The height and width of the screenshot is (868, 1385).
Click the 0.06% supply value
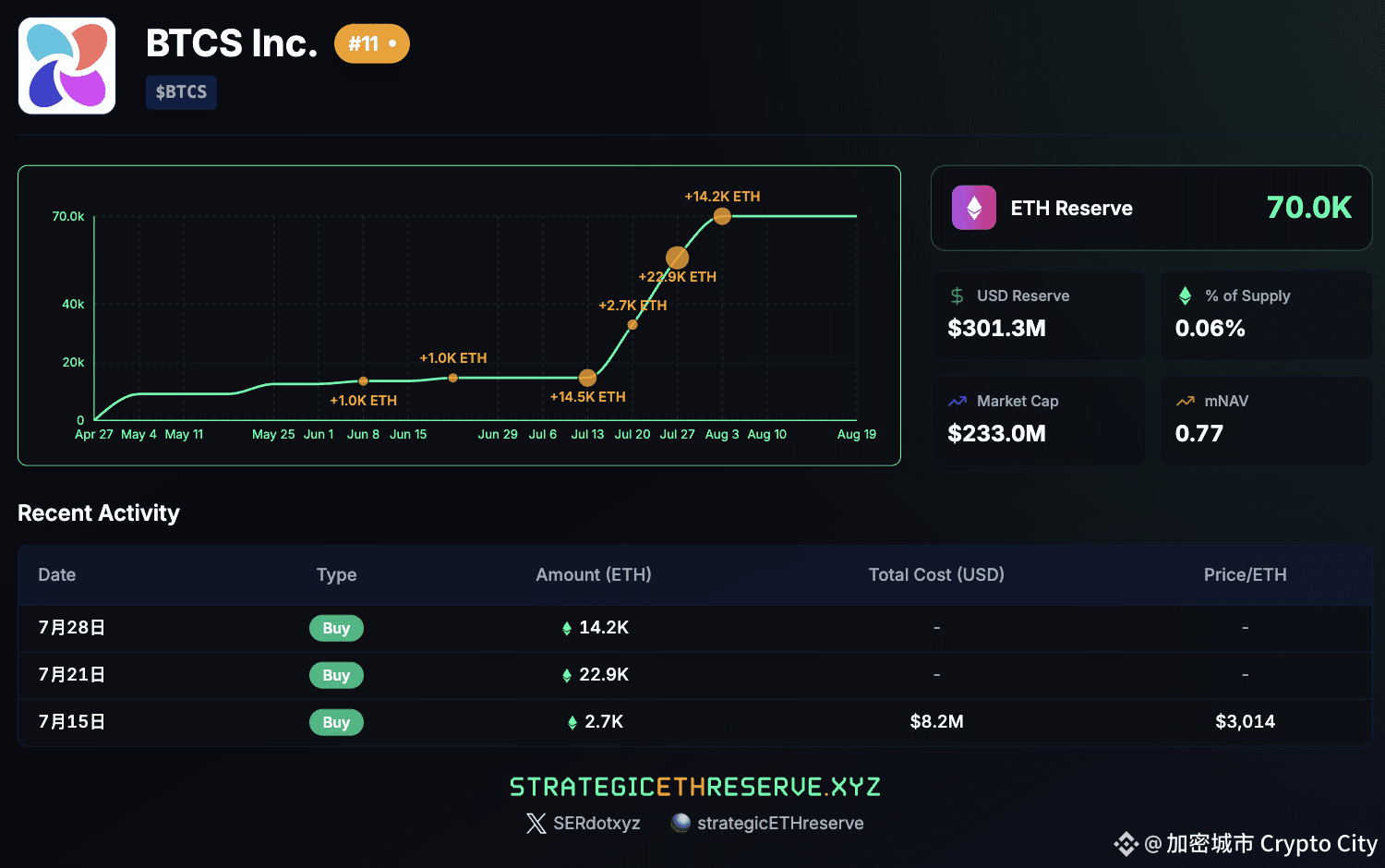tap(1210, 329)
